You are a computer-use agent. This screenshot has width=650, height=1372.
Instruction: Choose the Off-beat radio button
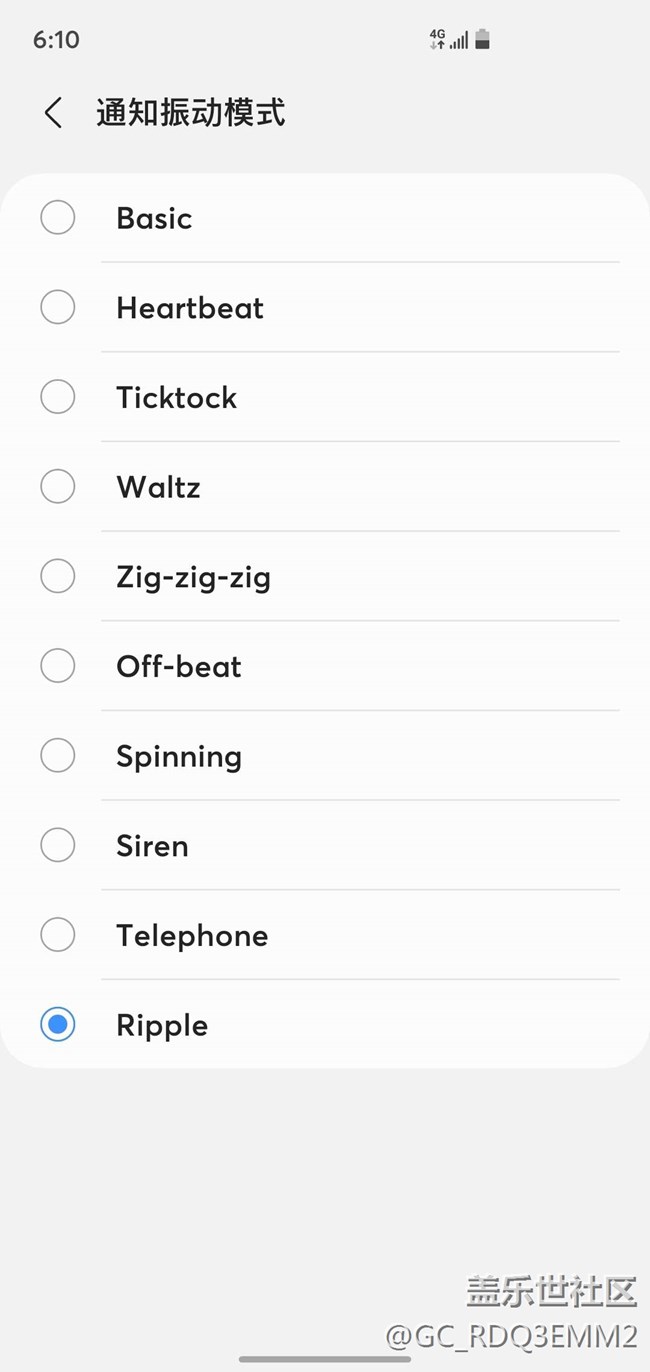(x=58, y=666)
